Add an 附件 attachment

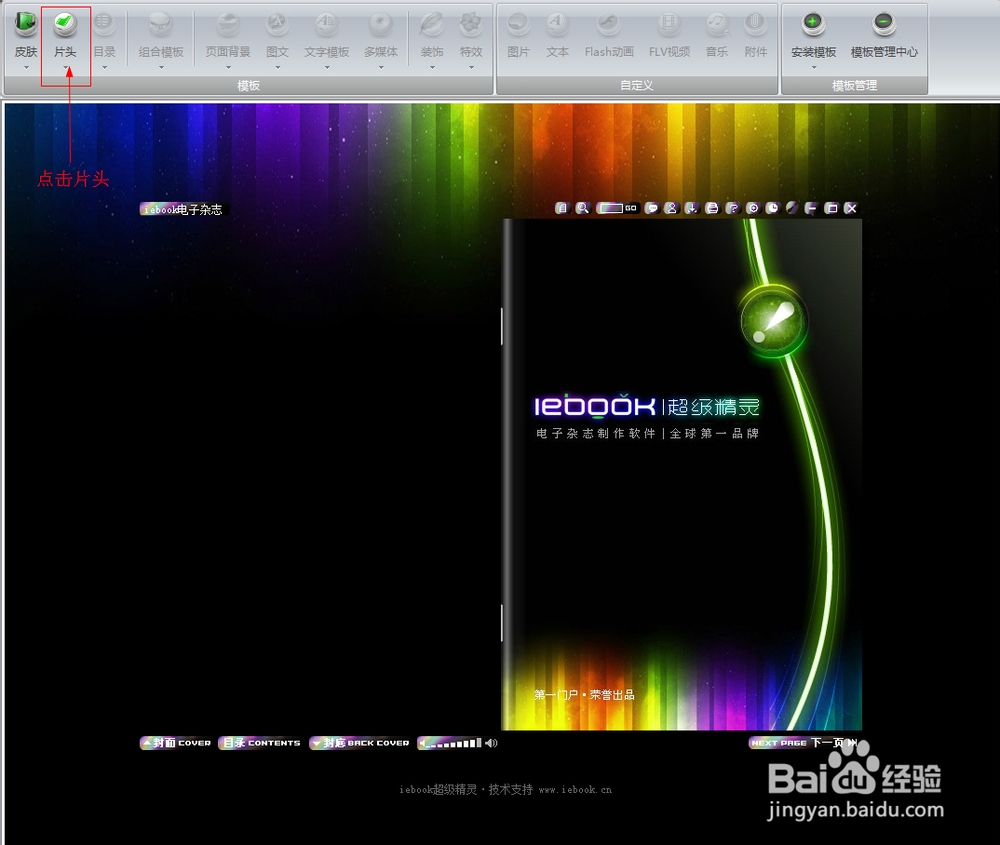click(756, 24)
